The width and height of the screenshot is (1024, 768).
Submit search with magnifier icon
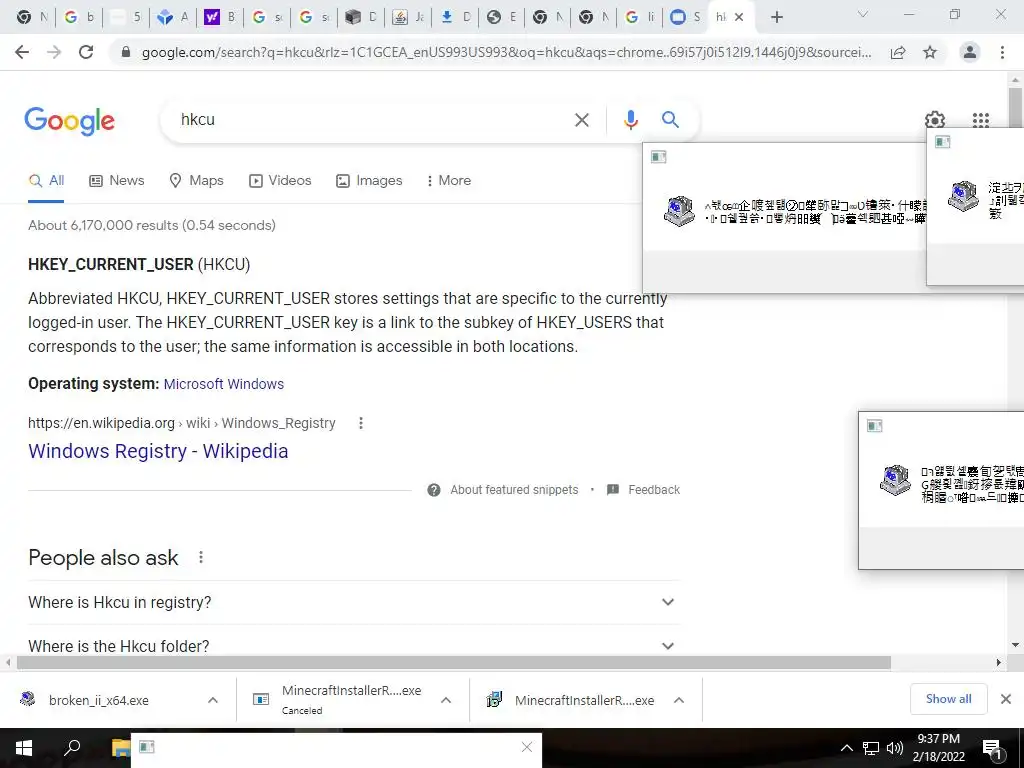click(x=670, y=120)
